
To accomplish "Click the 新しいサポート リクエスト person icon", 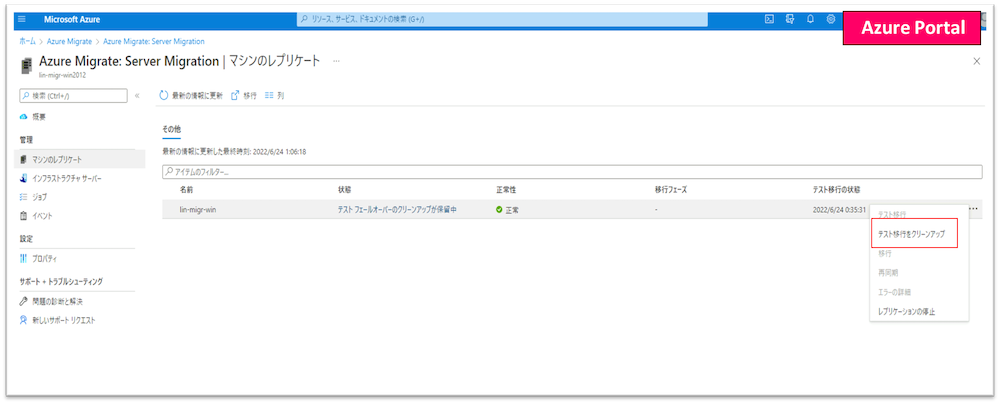I will 24,320.
